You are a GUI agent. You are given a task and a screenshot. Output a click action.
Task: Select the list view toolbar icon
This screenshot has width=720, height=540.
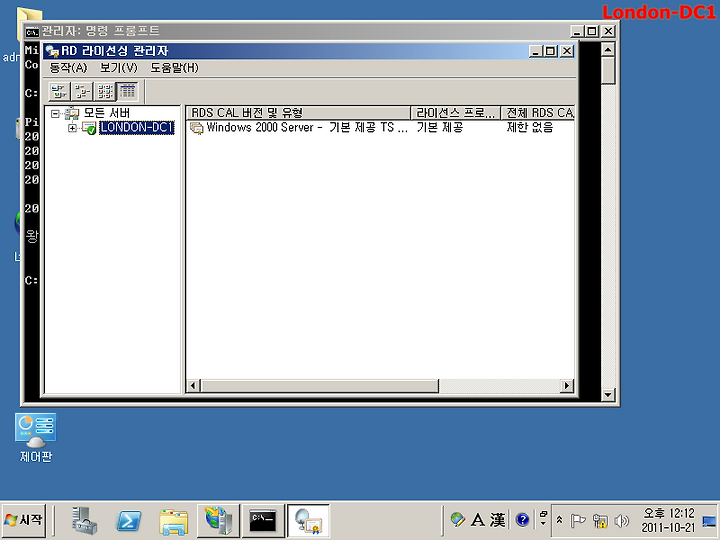coord(105,91)
